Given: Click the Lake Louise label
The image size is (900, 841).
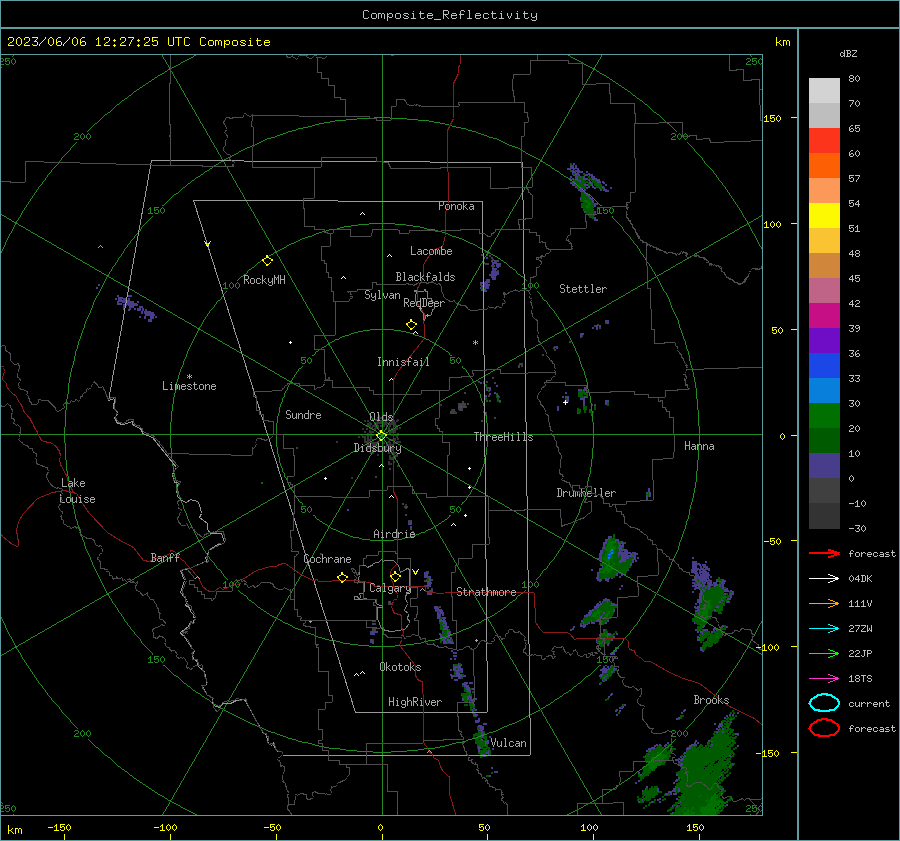Looking at the screenshot, I should (x=77, y=491).
